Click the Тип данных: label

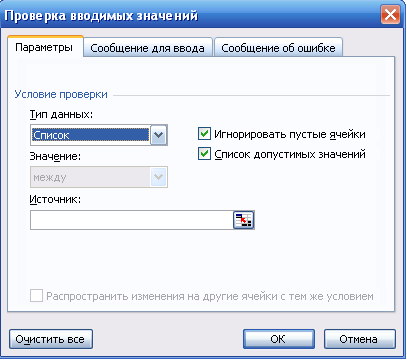(x=61, y=114)
